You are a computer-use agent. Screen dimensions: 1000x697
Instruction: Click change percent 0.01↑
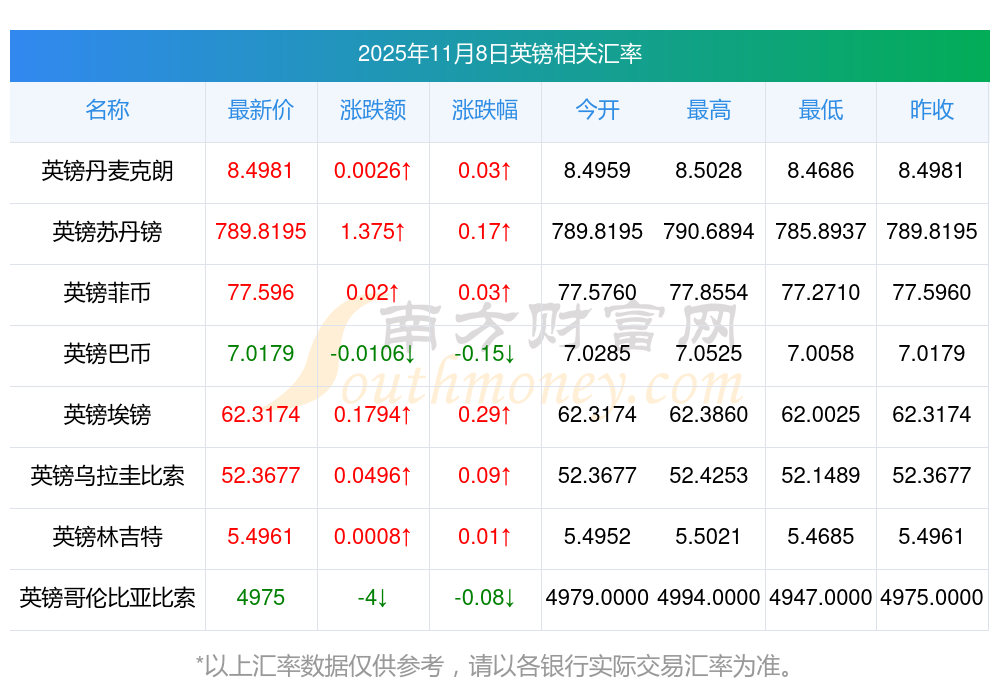485,536
